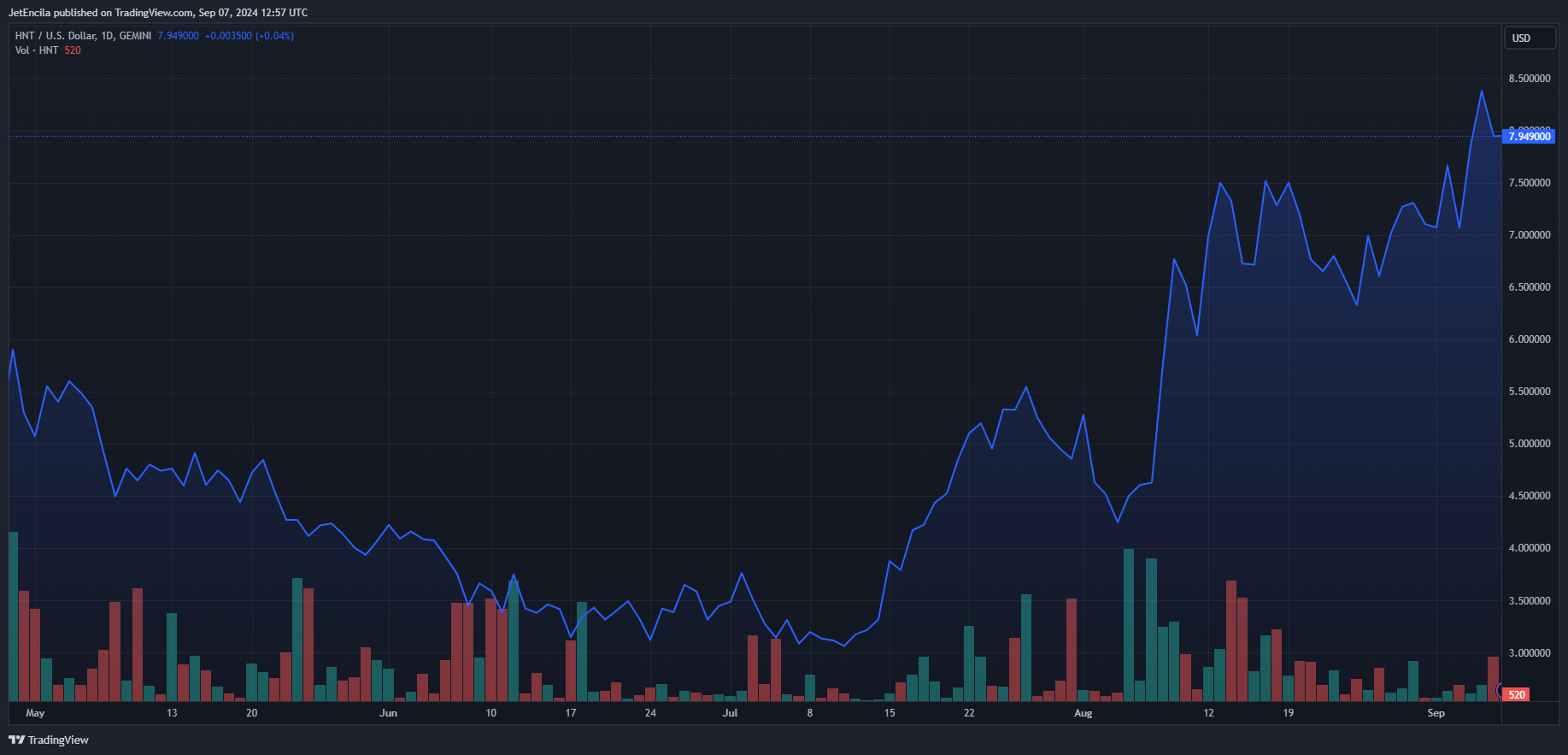Select the HNT / U.S. Dollar symbol title
This screenshot has height=755, width=1568.
point(83,36)
